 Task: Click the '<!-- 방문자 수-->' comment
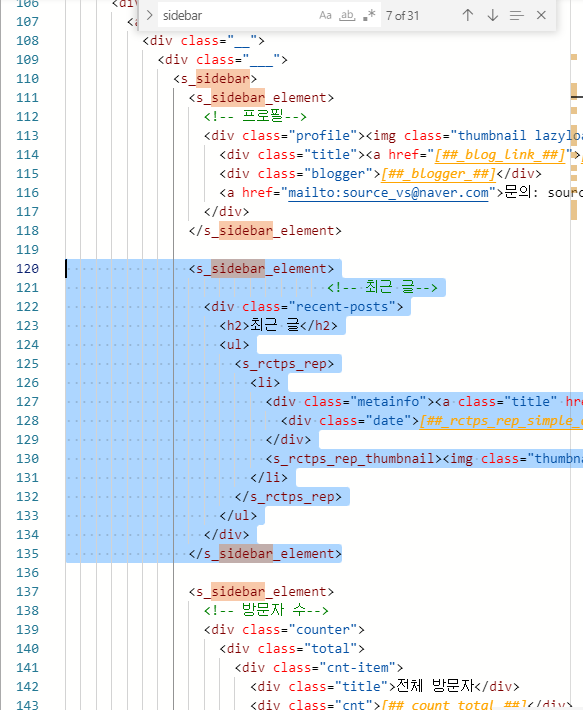click(x=266, y=610)
